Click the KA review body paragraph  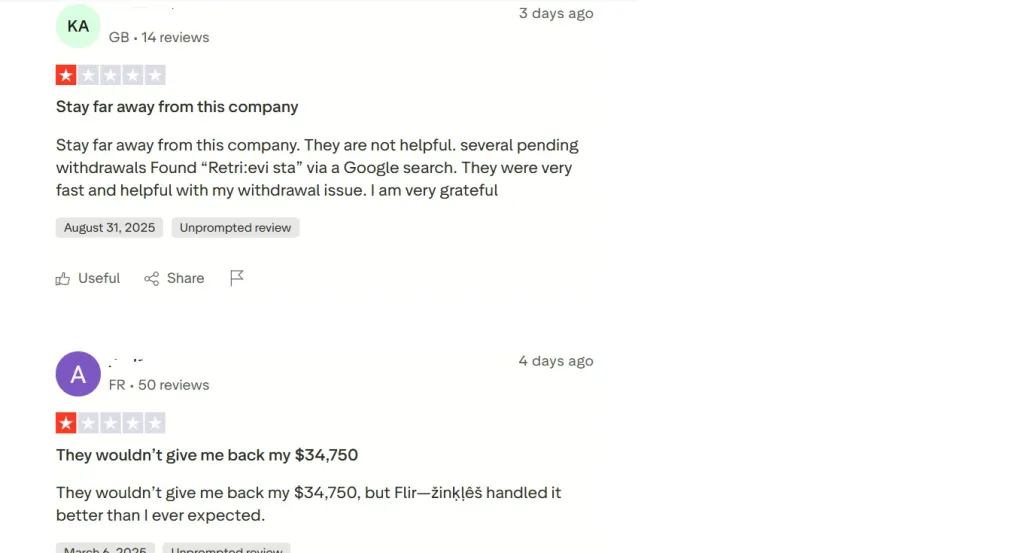316,168
